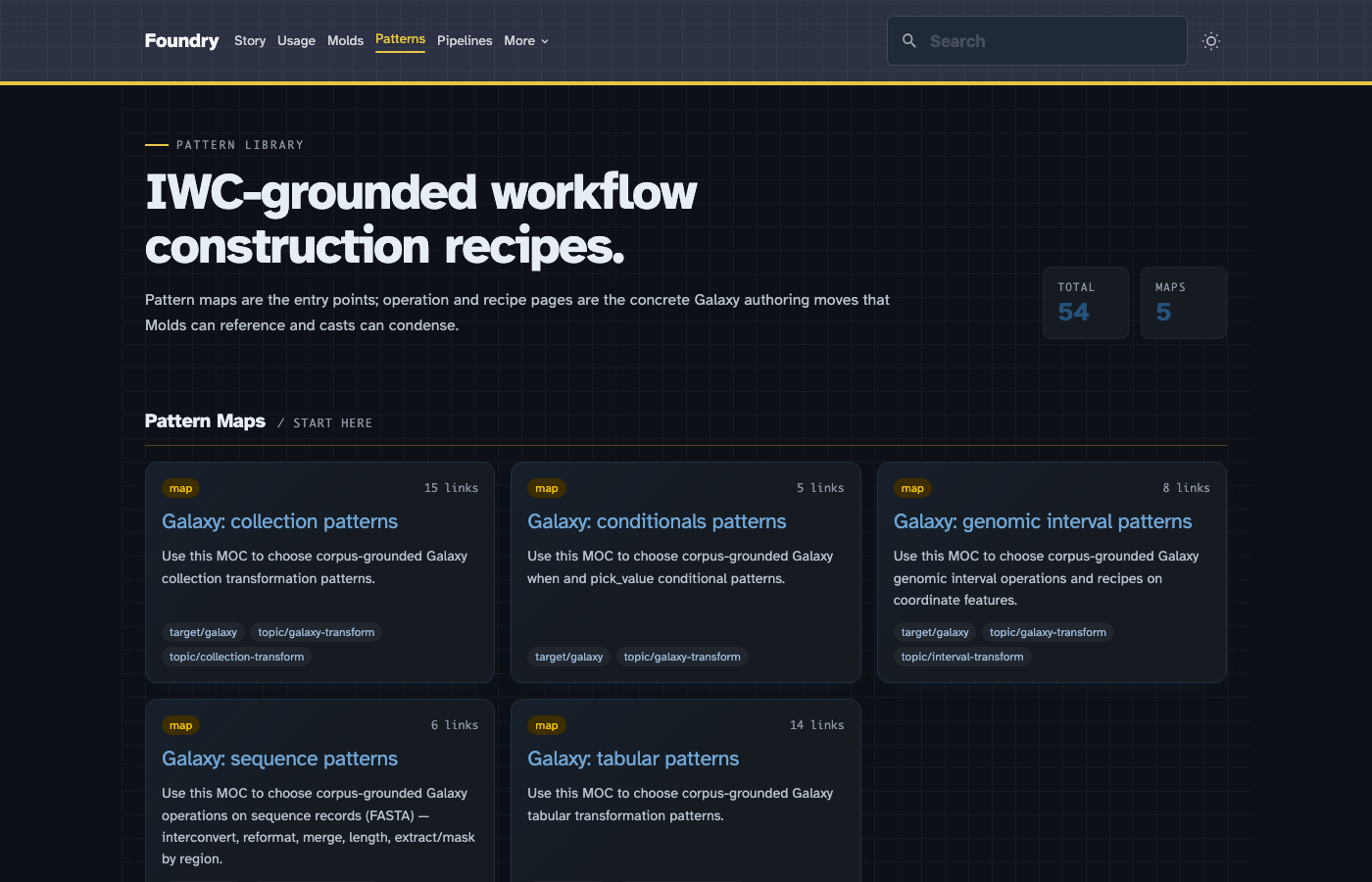Click map badge on collection patterns card

(180, 488)
